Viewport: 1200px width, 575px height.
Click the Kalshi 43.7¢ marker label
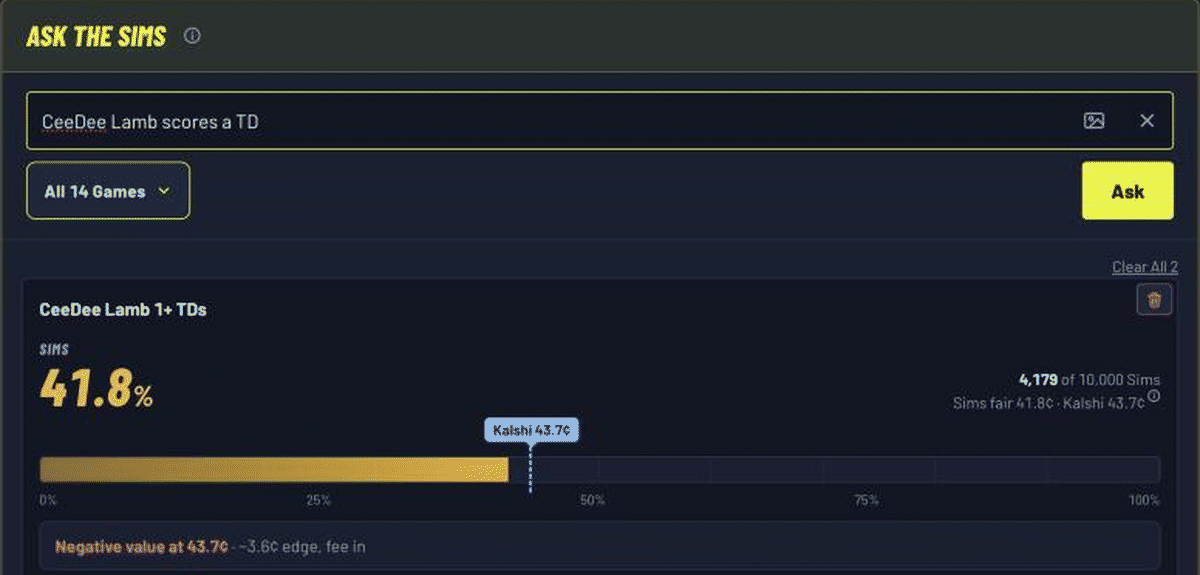click(x=531, y=430)
